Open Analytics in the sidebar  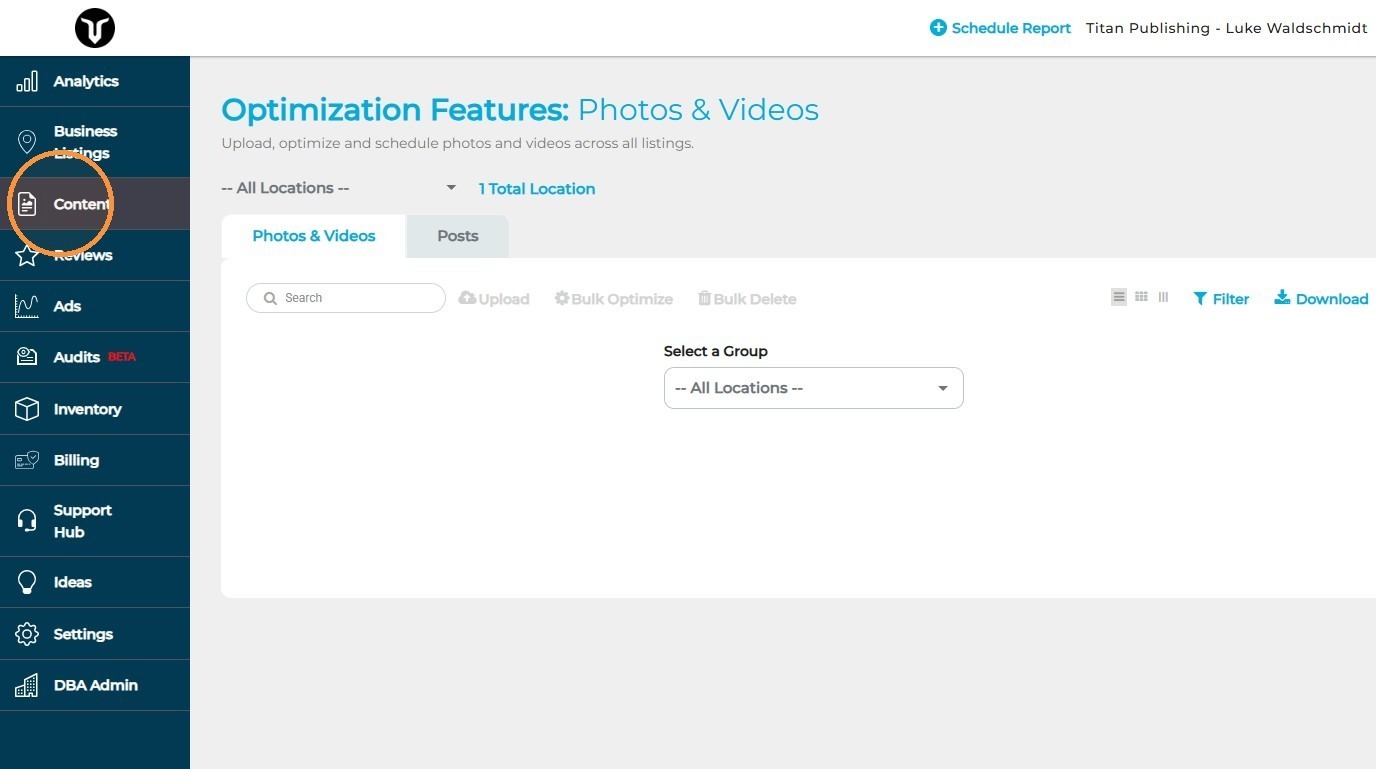[x=95, y=81]
